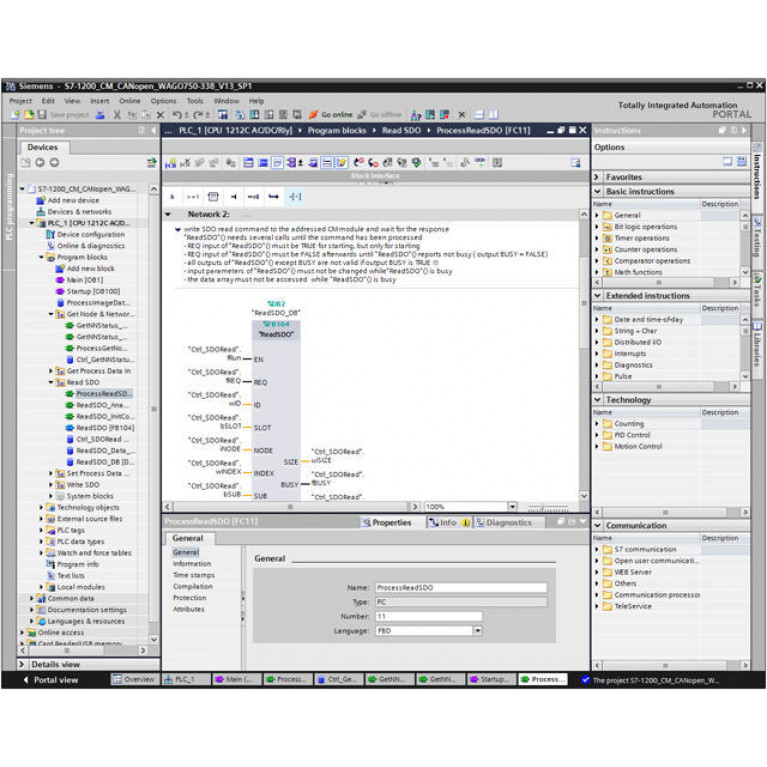767x767 pixels.
Task: Open the Insert menu
Action: [100, 101]
